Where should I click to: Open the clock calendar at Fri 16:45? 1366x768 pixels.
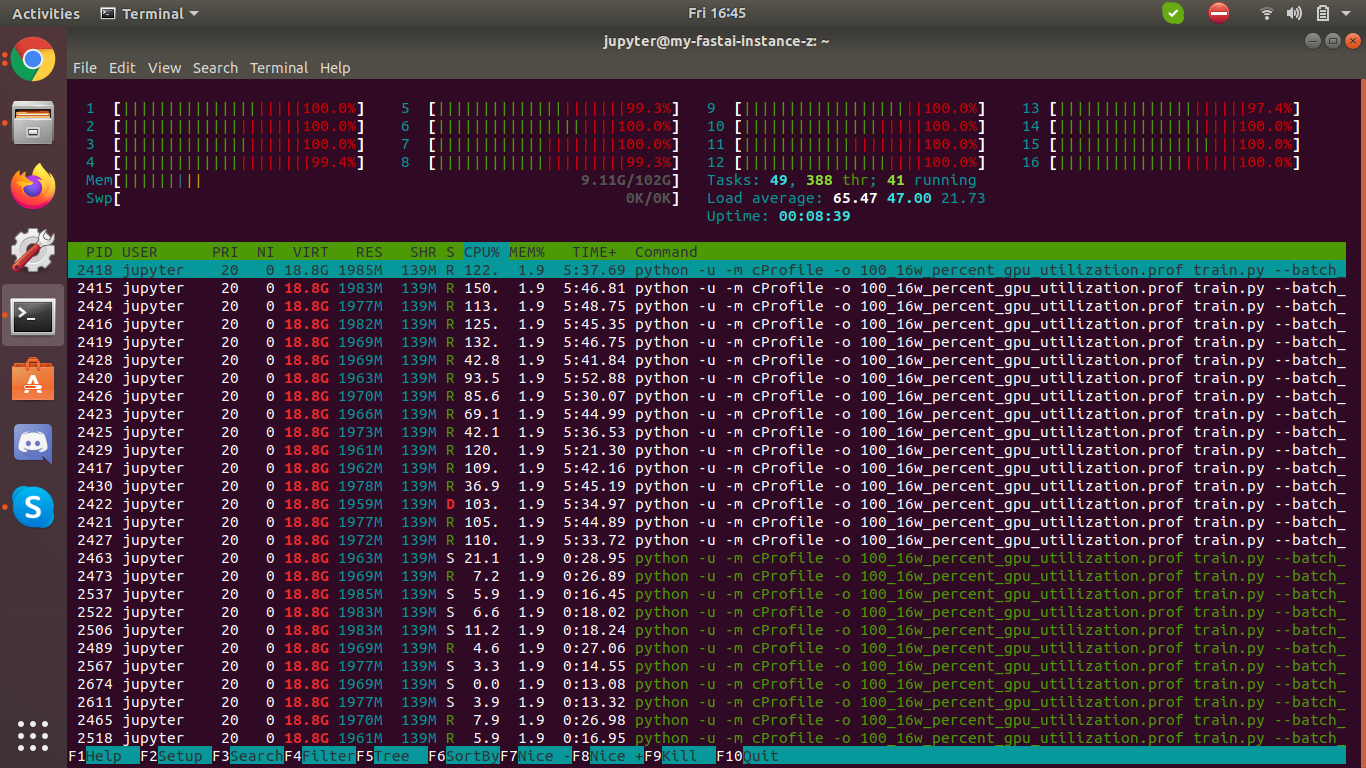click(x=717, y=13)
